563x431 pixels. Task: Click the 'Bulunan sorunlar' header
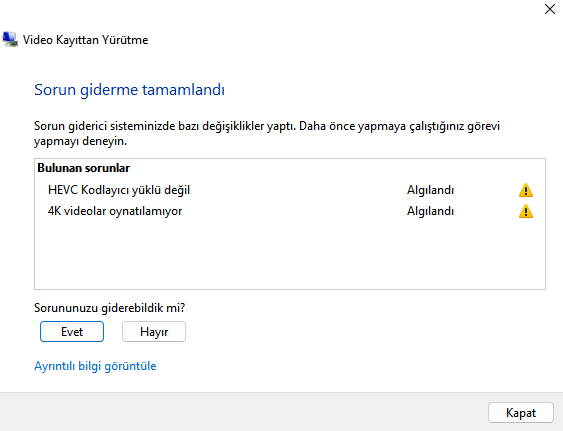tap(84, 168)
